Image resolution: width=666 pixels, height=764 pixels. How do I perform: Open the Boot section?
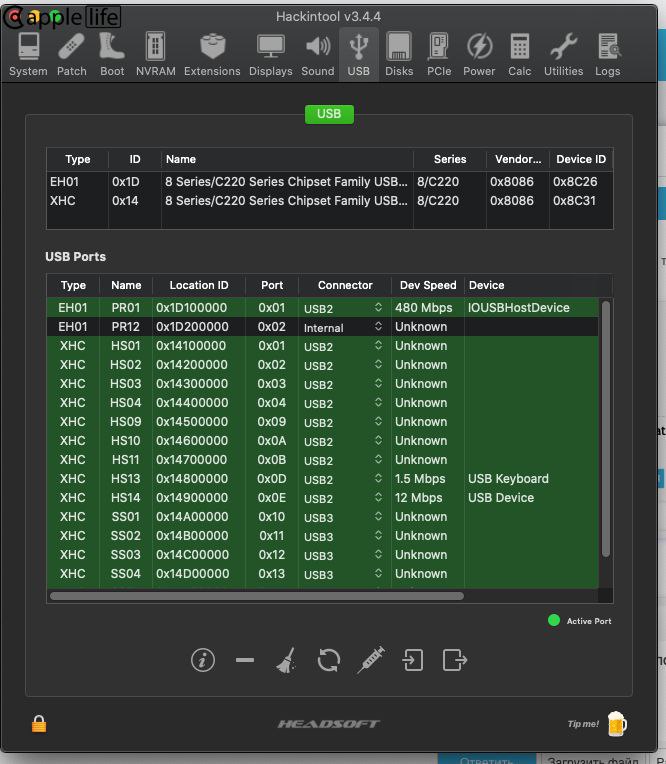112,55
